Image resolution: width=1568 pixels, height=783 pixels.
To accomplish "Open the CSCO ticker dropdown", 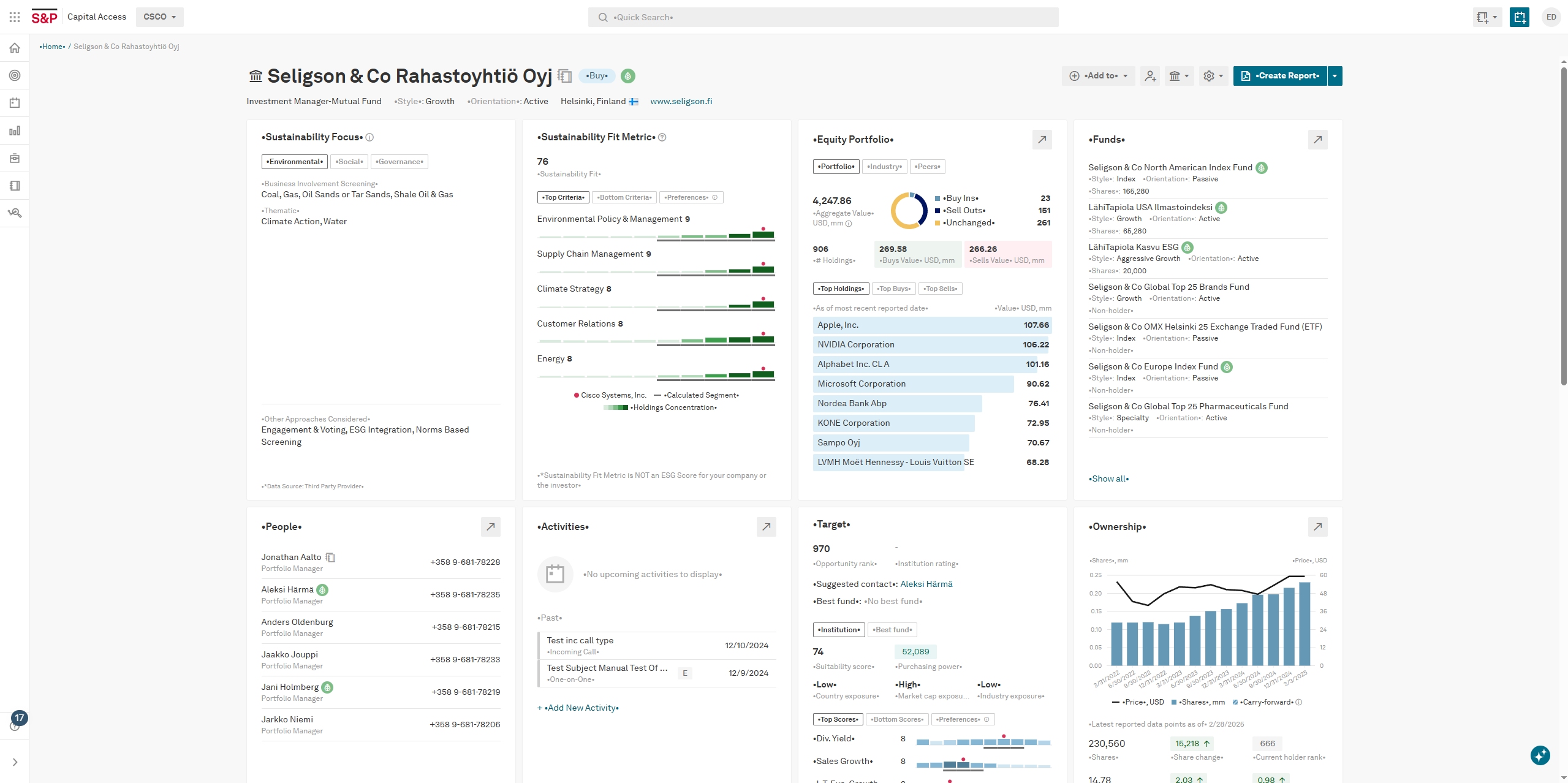I will tap(159, 17).
